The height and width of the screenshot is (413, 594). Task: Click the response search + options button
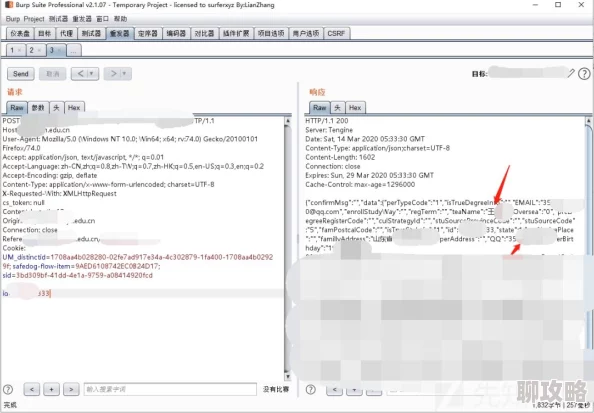354,389
